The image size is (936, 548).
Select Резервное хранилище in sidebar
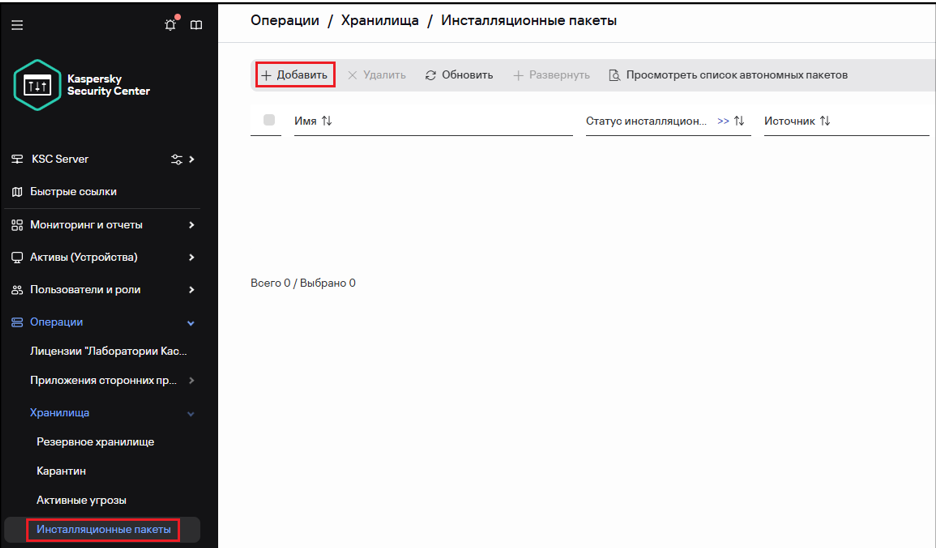pos(95,441)
